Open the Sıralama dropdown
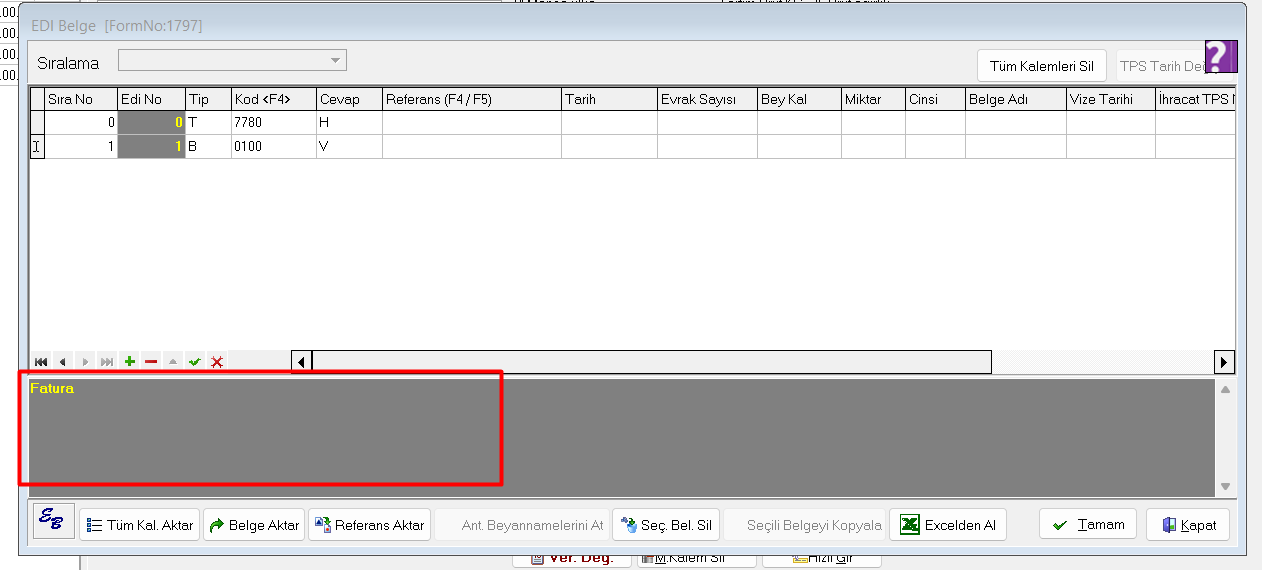This screenshot has height=570, width=1262. point(232,61)
